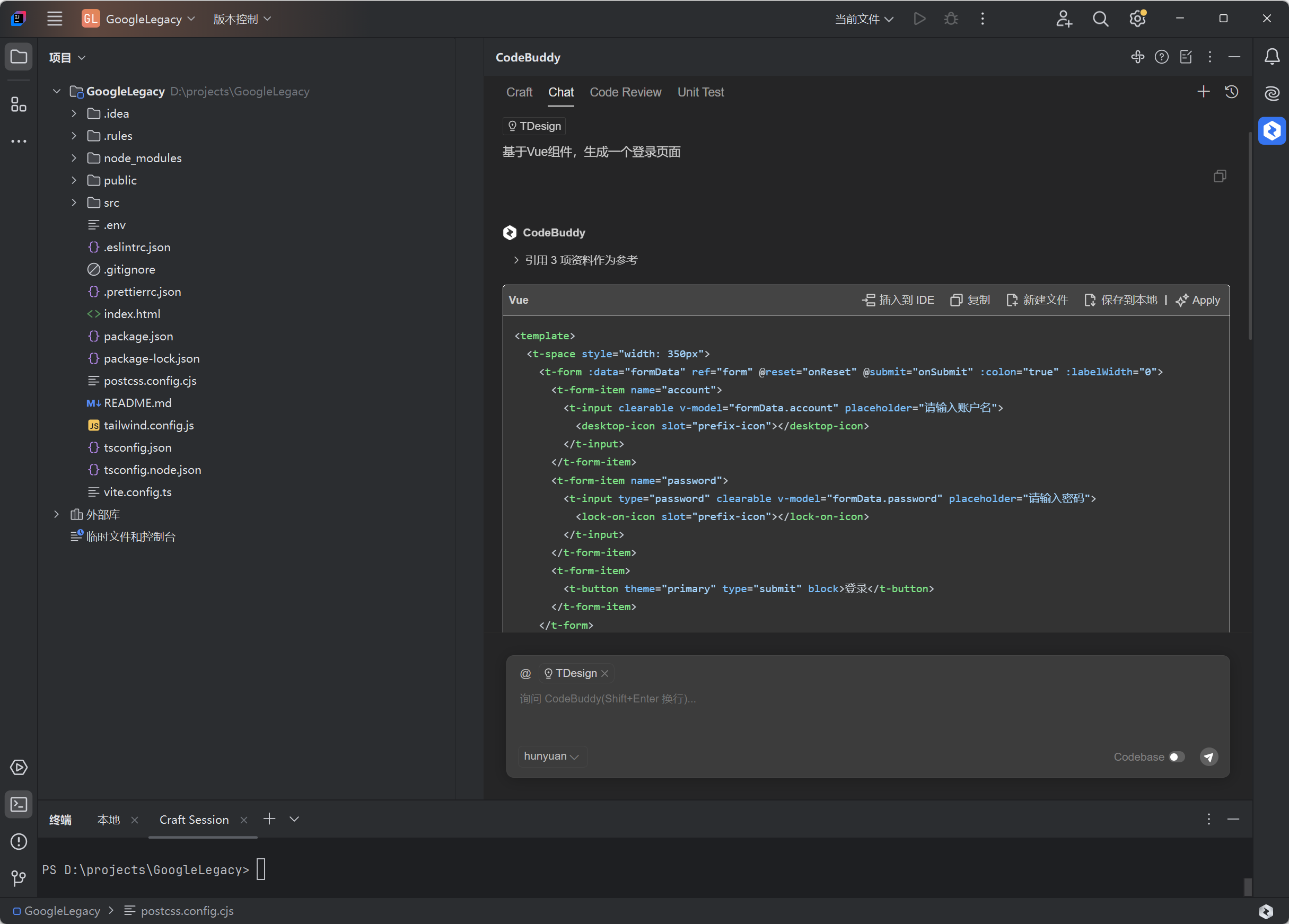
Task: Click 插入到 IDE button
Action: click(898, 300)
